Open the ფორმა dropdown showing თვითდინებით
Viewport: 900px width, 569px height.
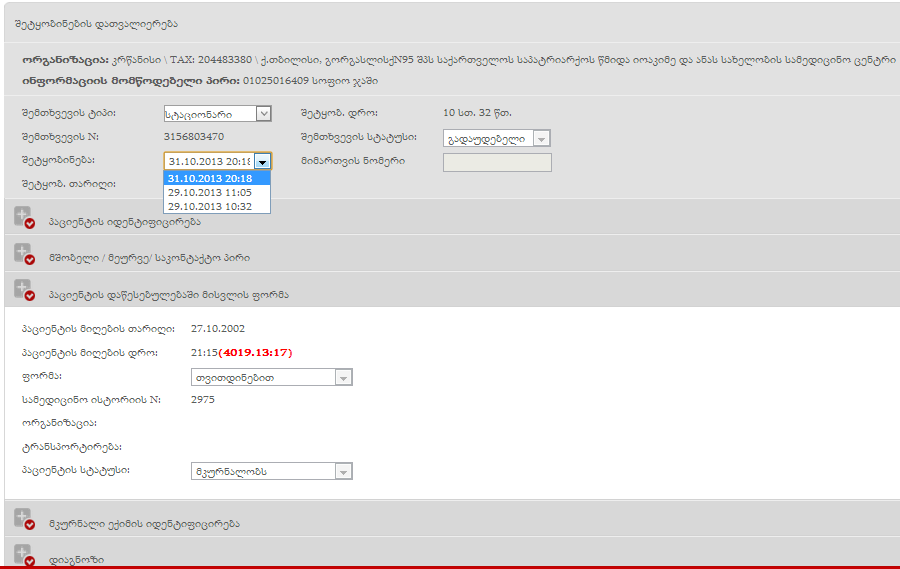coord(271,377)
